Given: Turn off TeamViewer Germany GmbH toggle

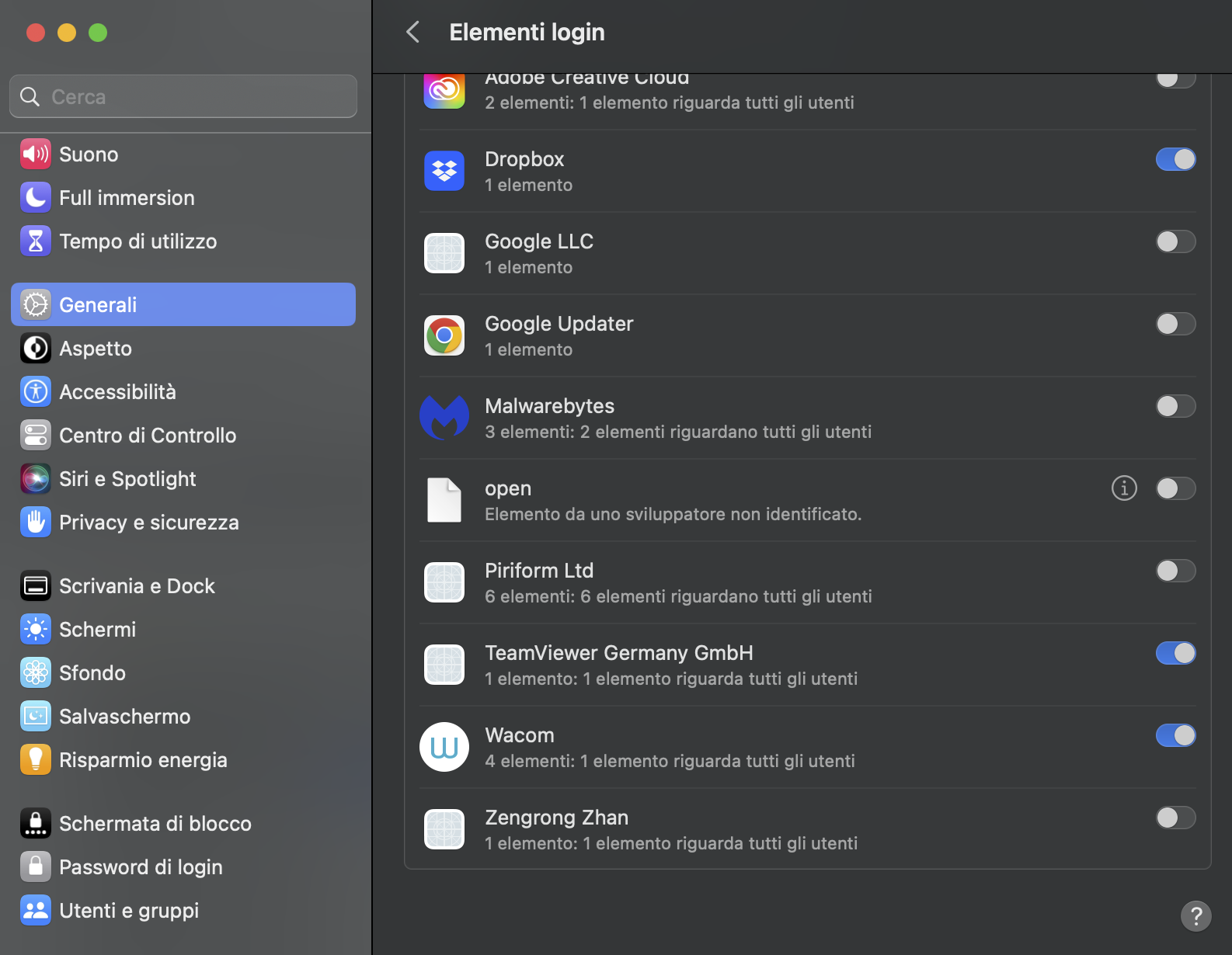Looking at the screenshot, I should [x=1176, y=653].
